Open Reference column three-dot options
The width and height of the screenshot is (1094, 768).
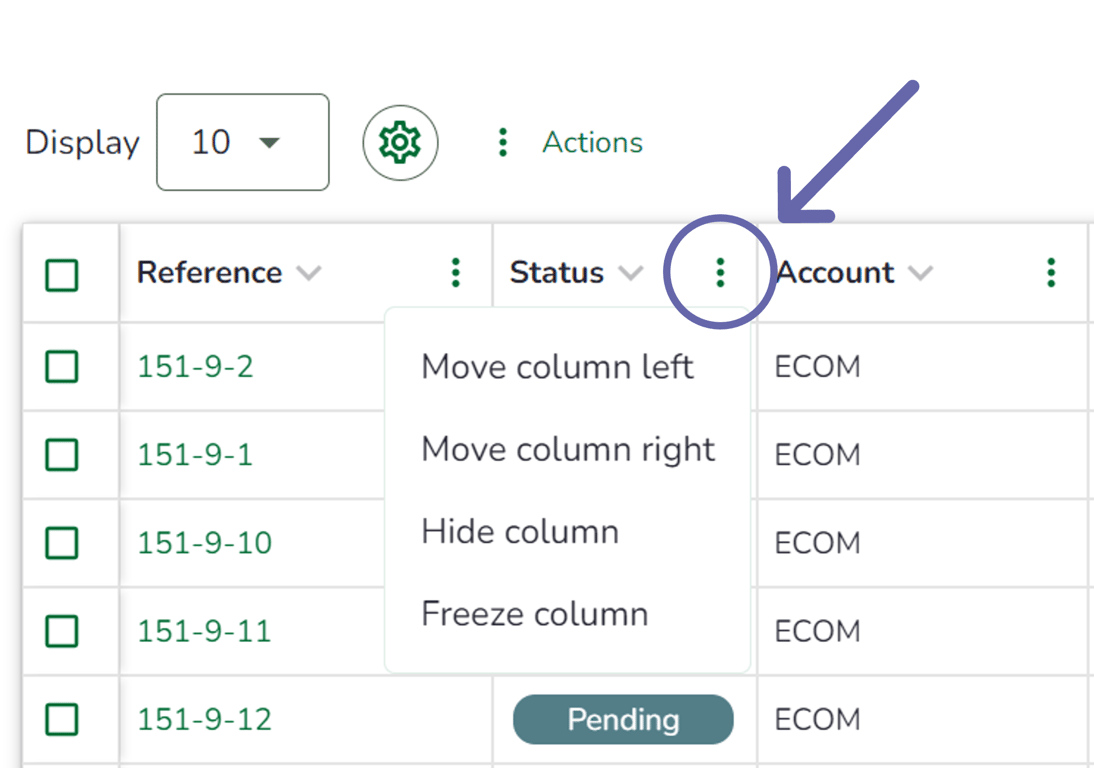pos(455,272)
